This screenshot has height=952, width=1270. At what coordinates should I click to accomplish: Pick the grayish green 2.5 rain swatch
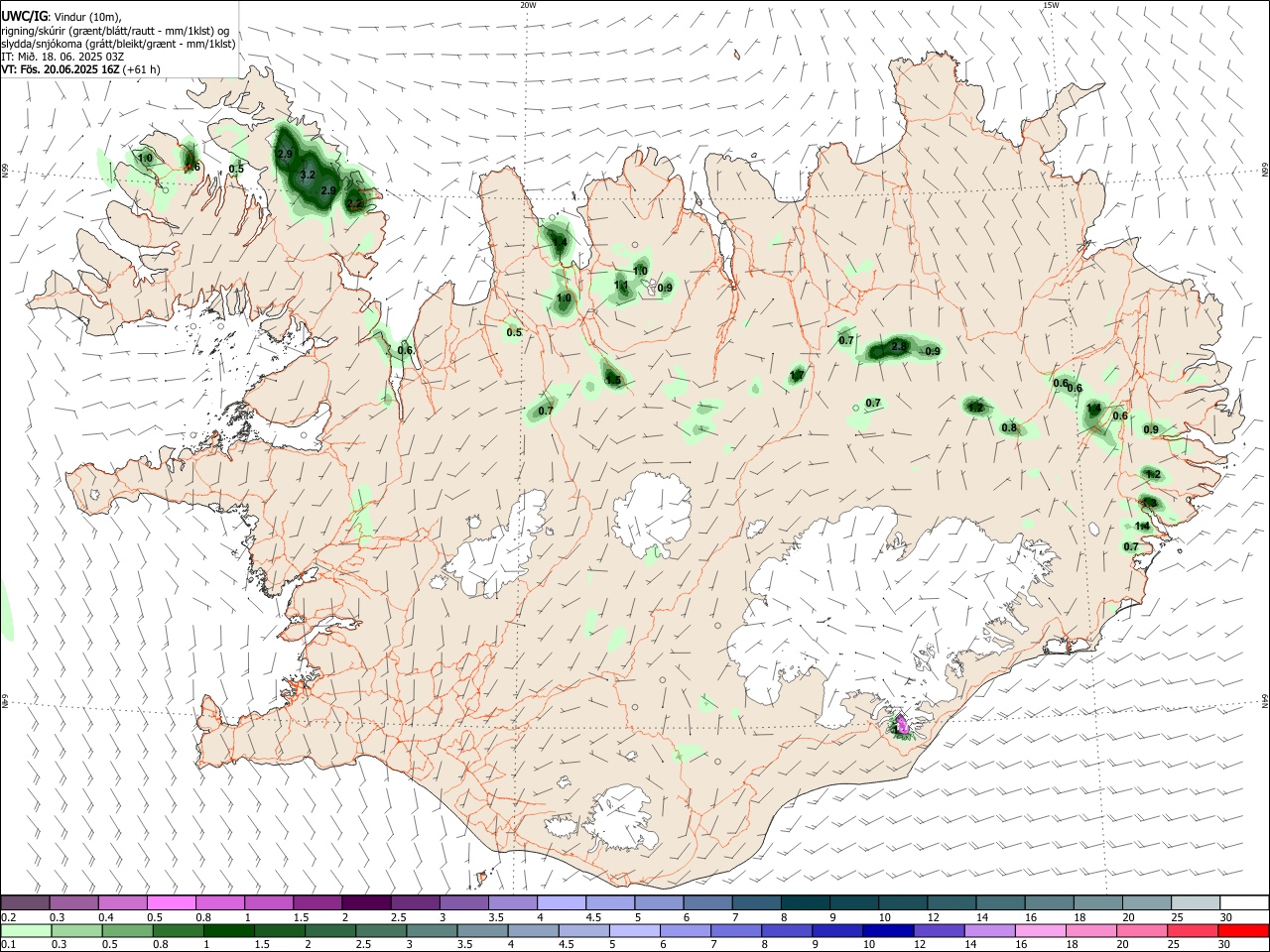pos(380,929)
